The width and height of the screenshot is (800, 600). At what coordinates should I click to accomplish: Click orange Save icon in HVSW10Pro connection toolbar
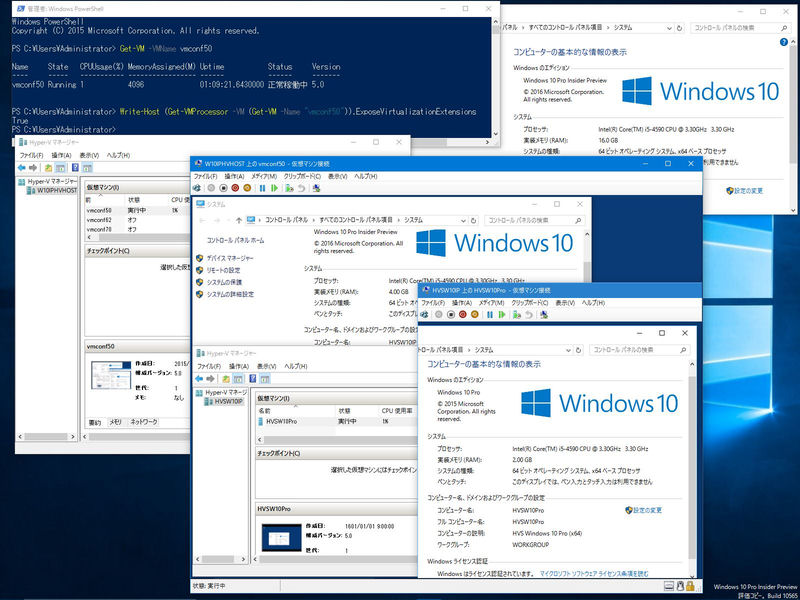(x=475, y=315)
